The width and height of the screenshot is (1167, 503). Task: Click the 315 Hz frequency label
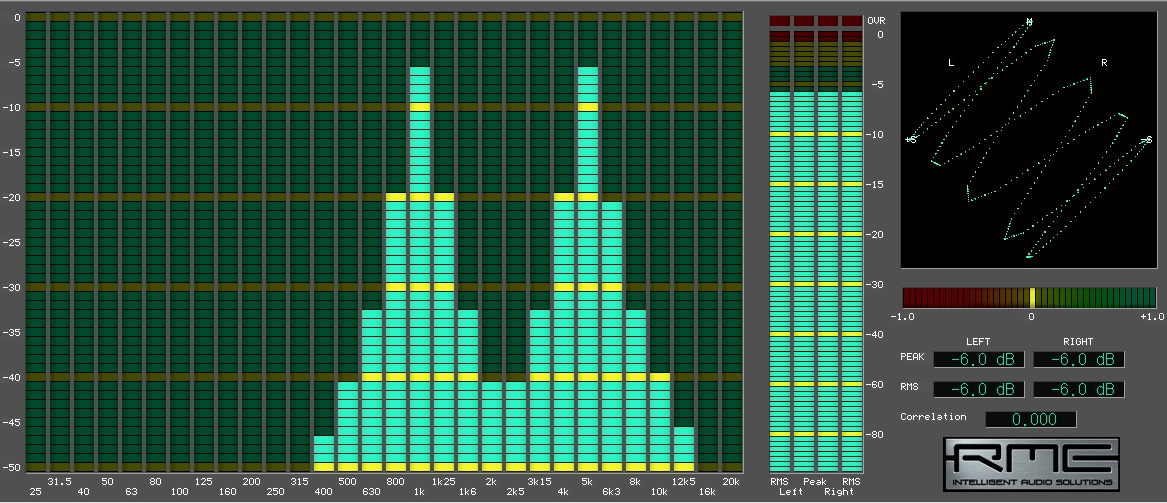coord(300,481)
